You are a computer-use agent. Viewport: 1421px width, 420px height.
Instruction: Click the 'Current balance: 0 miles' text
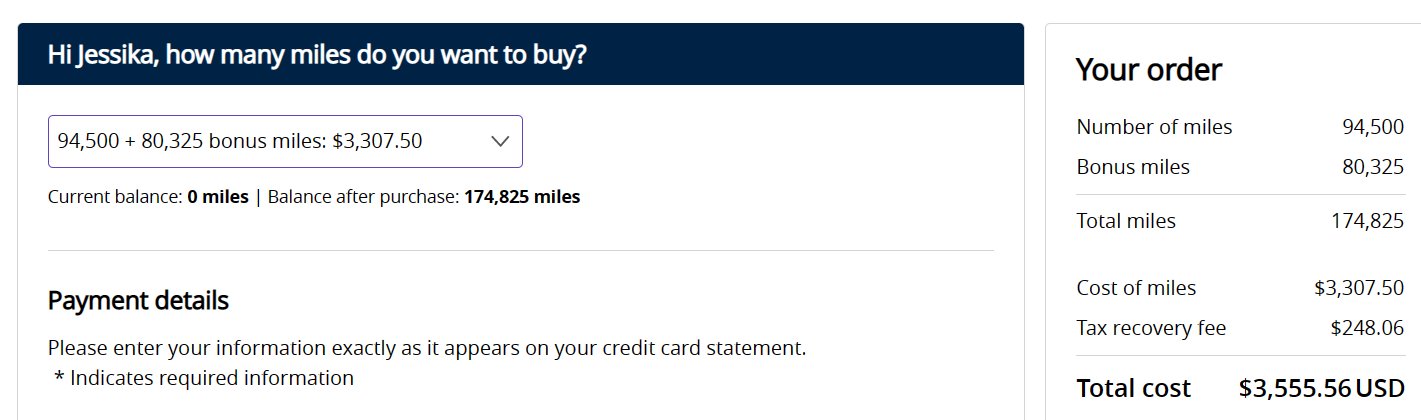(x=148, y=197)
